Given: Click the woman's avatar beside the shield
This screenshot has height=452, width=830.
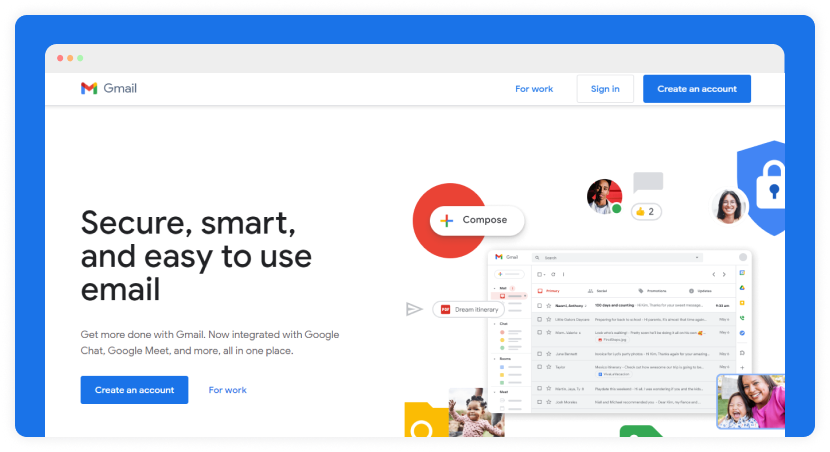Looking at the screenshot, I should click(729, 205).
